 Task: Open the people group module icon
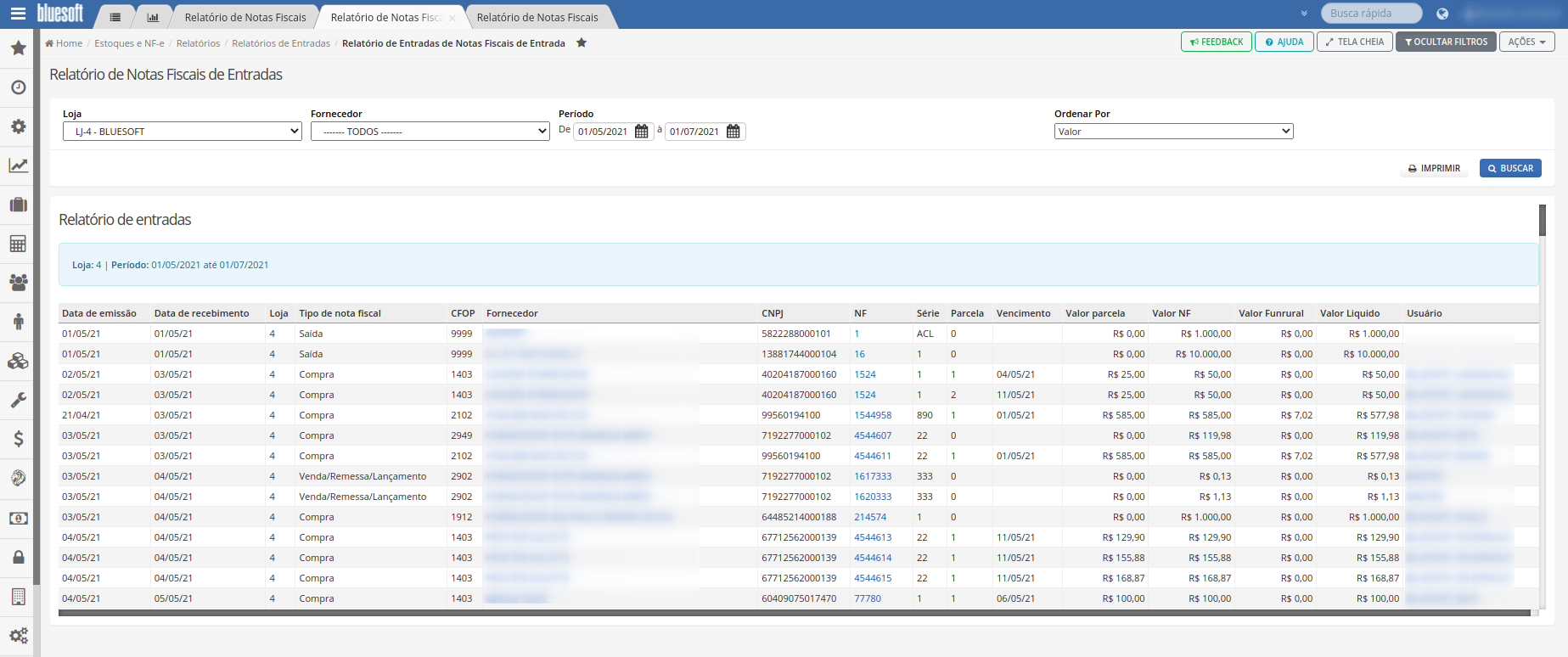pyautogui.click(x=18, y=283)
